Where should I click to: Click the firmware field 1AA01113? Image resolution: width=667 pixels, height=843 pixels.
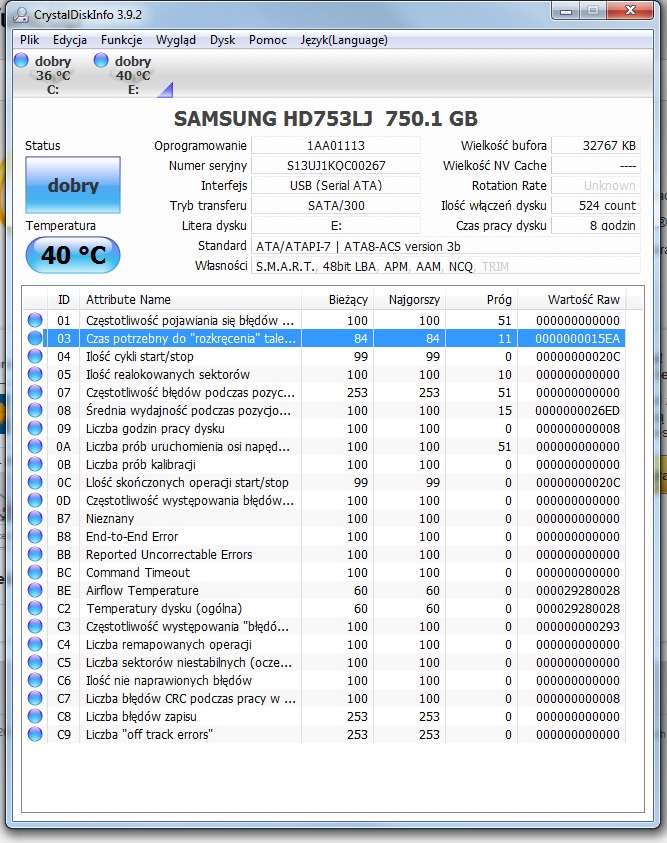coord(336,146)
